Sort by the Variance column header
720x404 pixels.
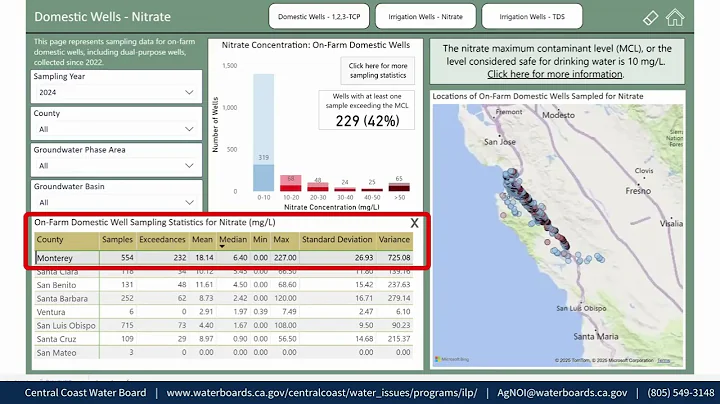(394, 240)
